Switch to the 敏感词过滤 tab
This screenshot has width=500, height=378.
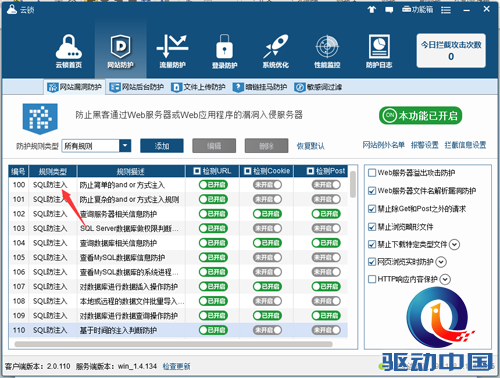click(x=318, y=87)
